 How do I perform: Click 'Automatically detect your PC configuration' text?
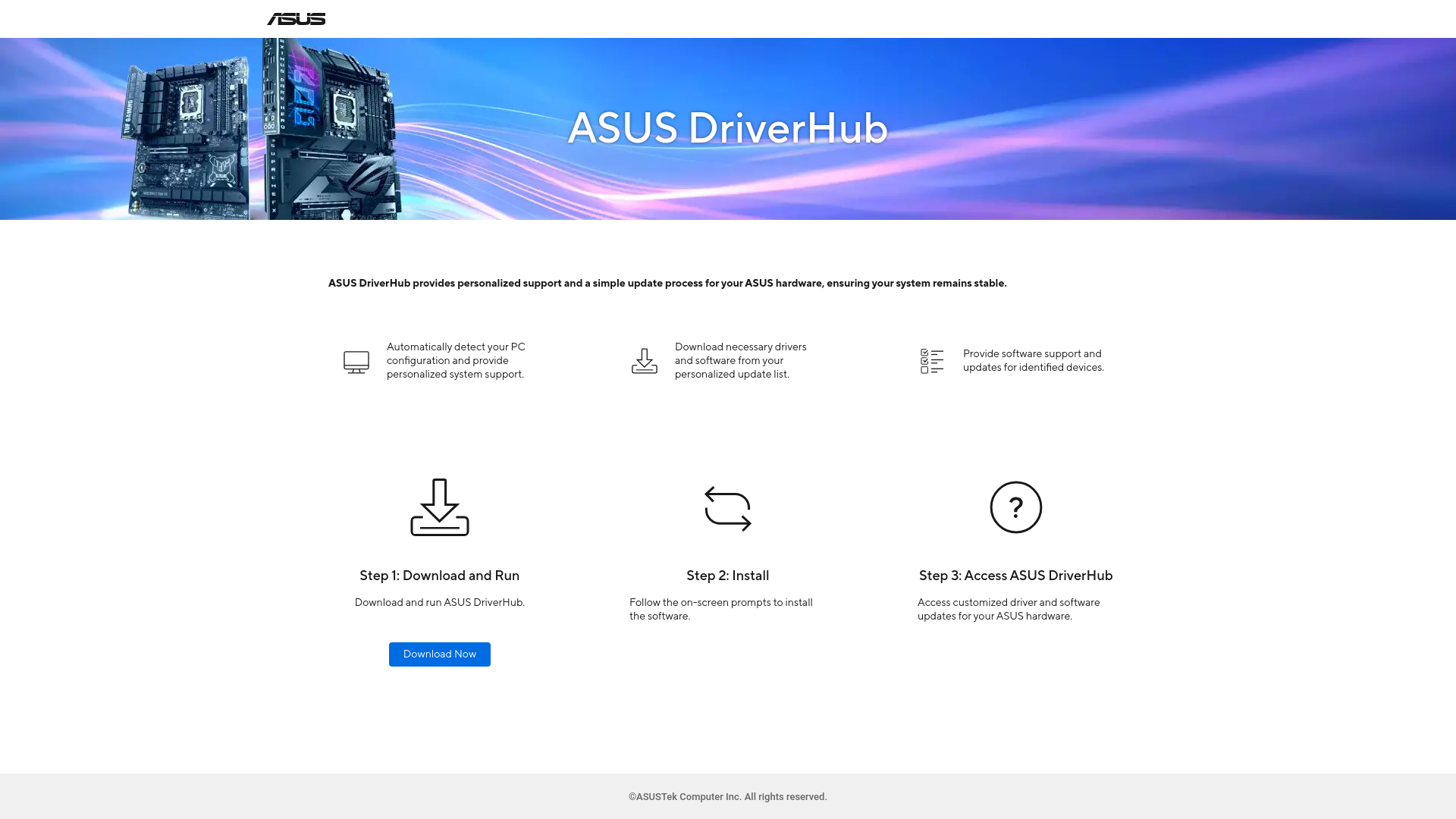click(x=456, y=360)
